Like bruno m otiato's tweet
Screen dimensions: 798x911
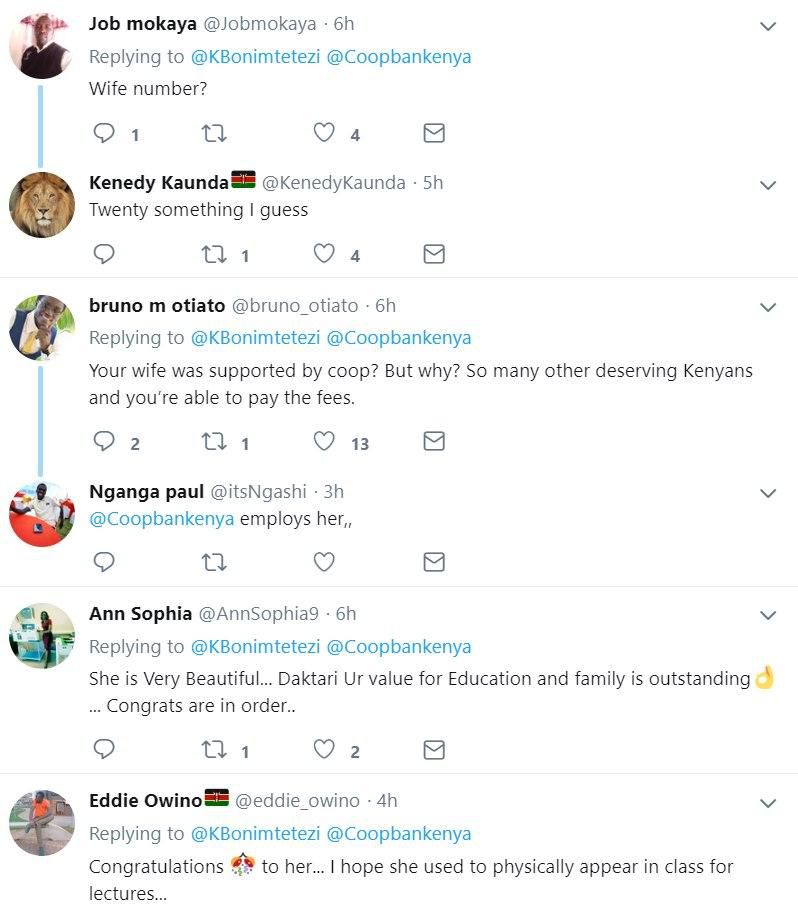[x=324, y=441]
